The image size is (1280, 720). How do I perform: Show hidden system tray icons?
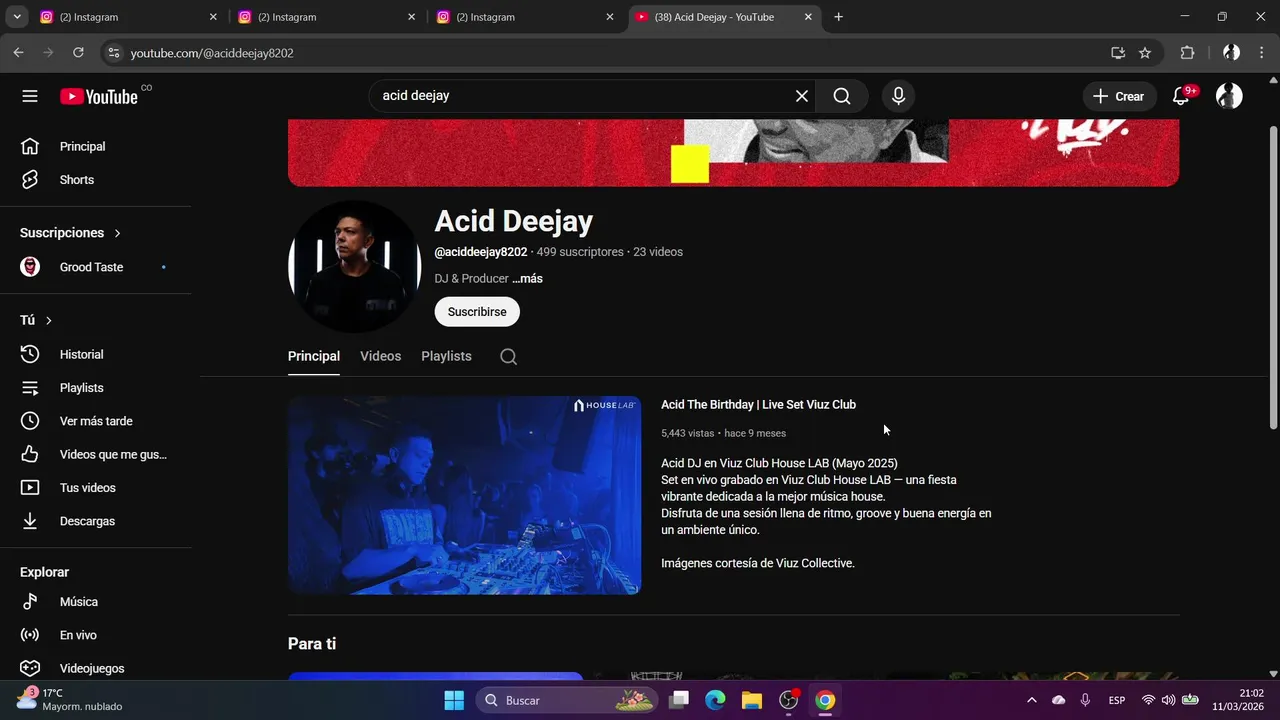(x=1031, y=700)
